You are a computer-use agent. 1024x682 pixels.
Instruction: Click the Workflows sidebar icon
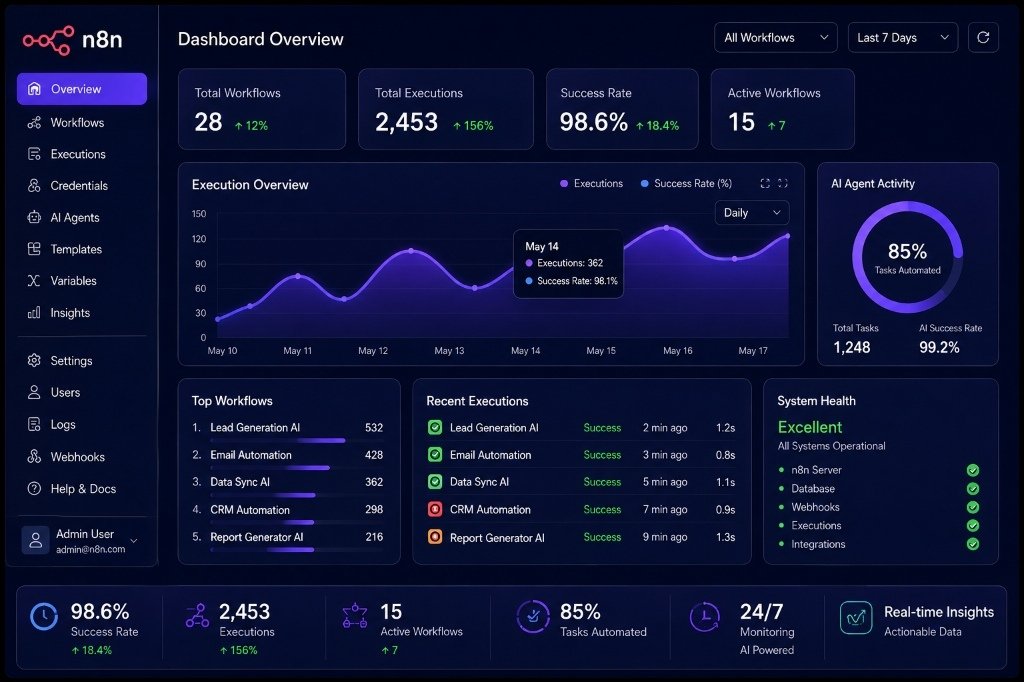tap(34, 123)
